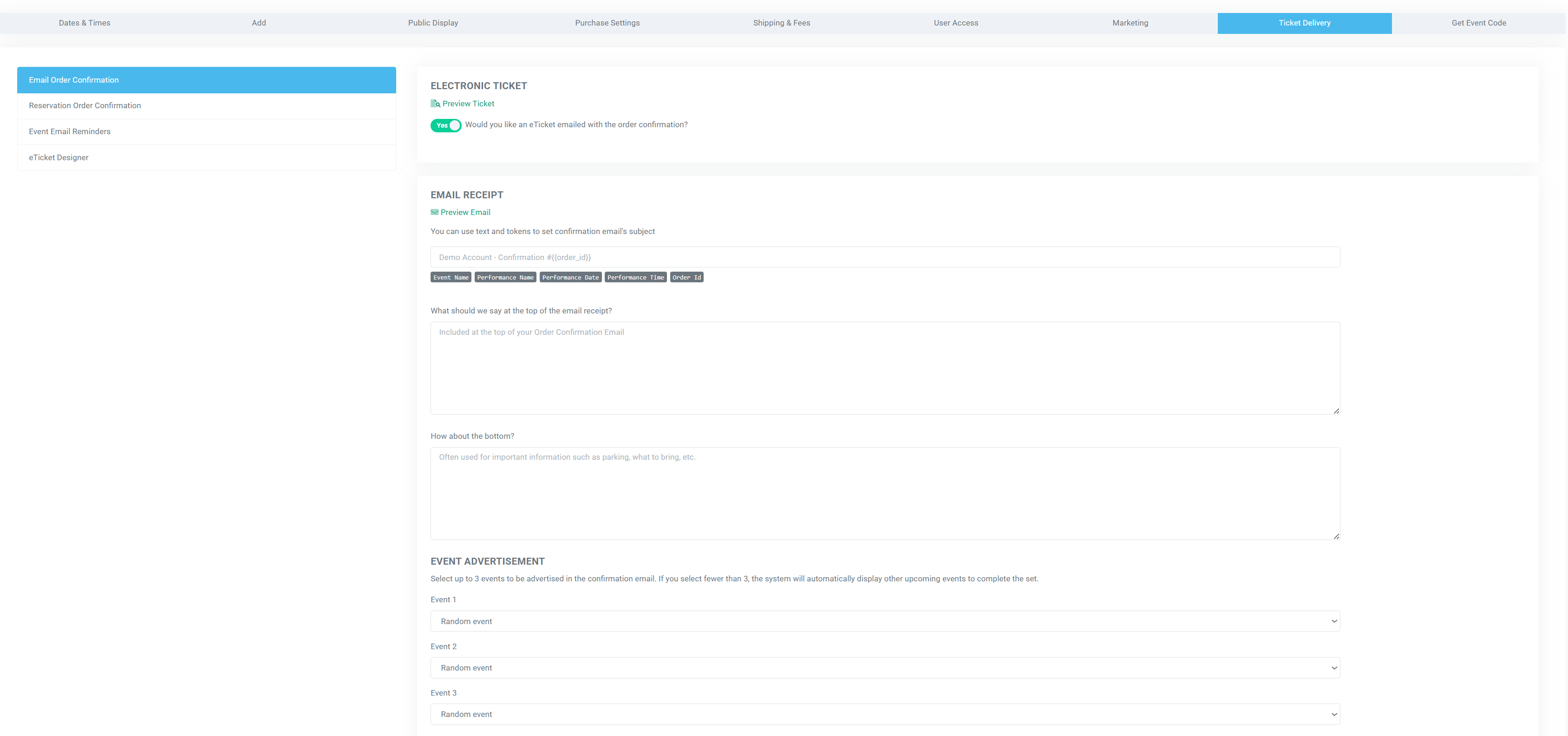Switch to the Purchase Settings tab

pyautogui.click(x=607, y=23)
